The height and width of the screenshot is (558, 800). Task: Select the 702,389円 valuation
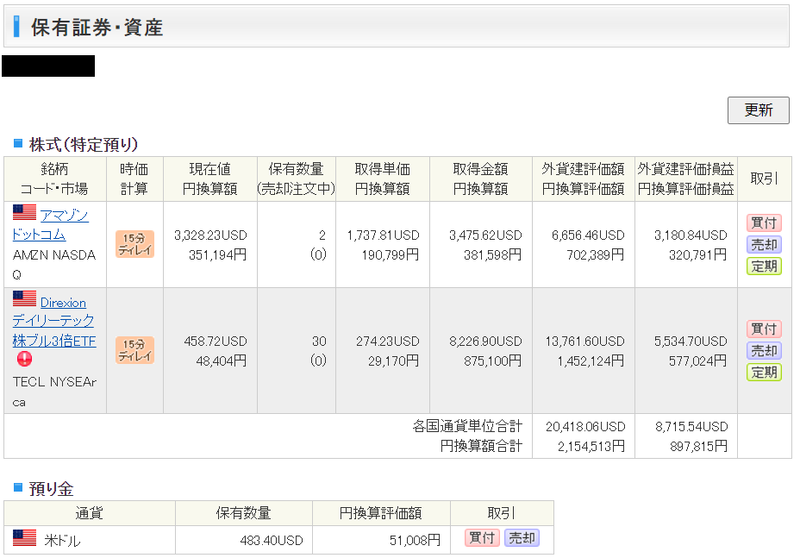pyautogui.click(x=595, y=255)
